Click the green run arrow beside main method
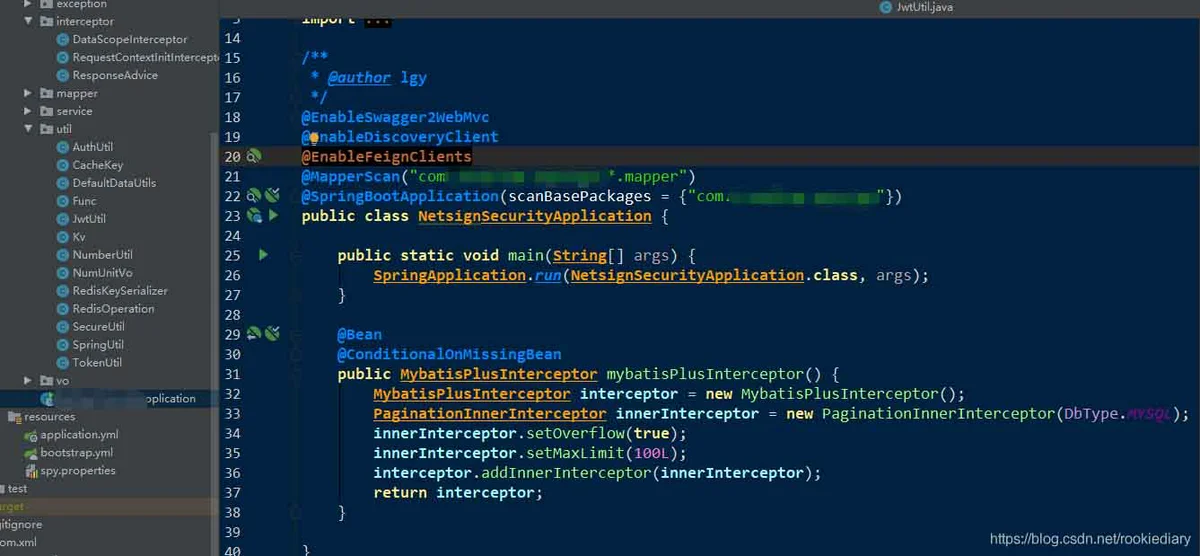The image size is (1200, 556). 264,255
